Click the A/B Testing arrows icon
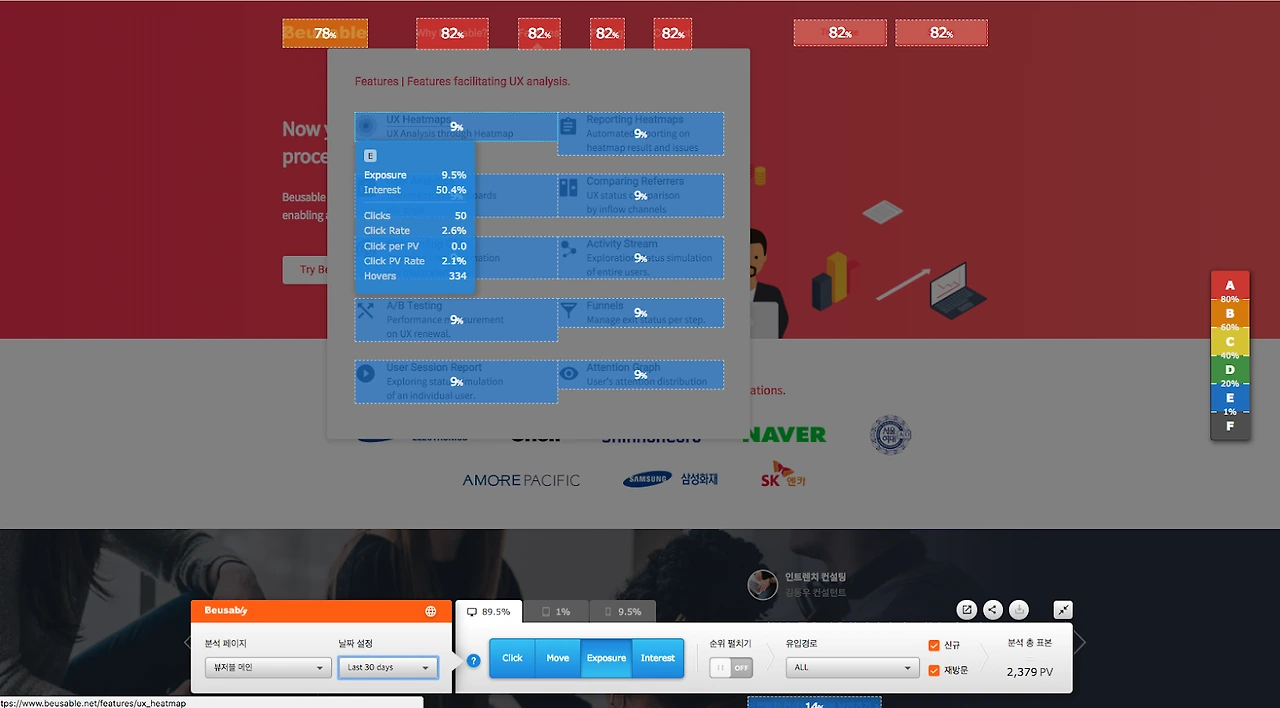Screen dimensions: 1280x708 point(366,311)
